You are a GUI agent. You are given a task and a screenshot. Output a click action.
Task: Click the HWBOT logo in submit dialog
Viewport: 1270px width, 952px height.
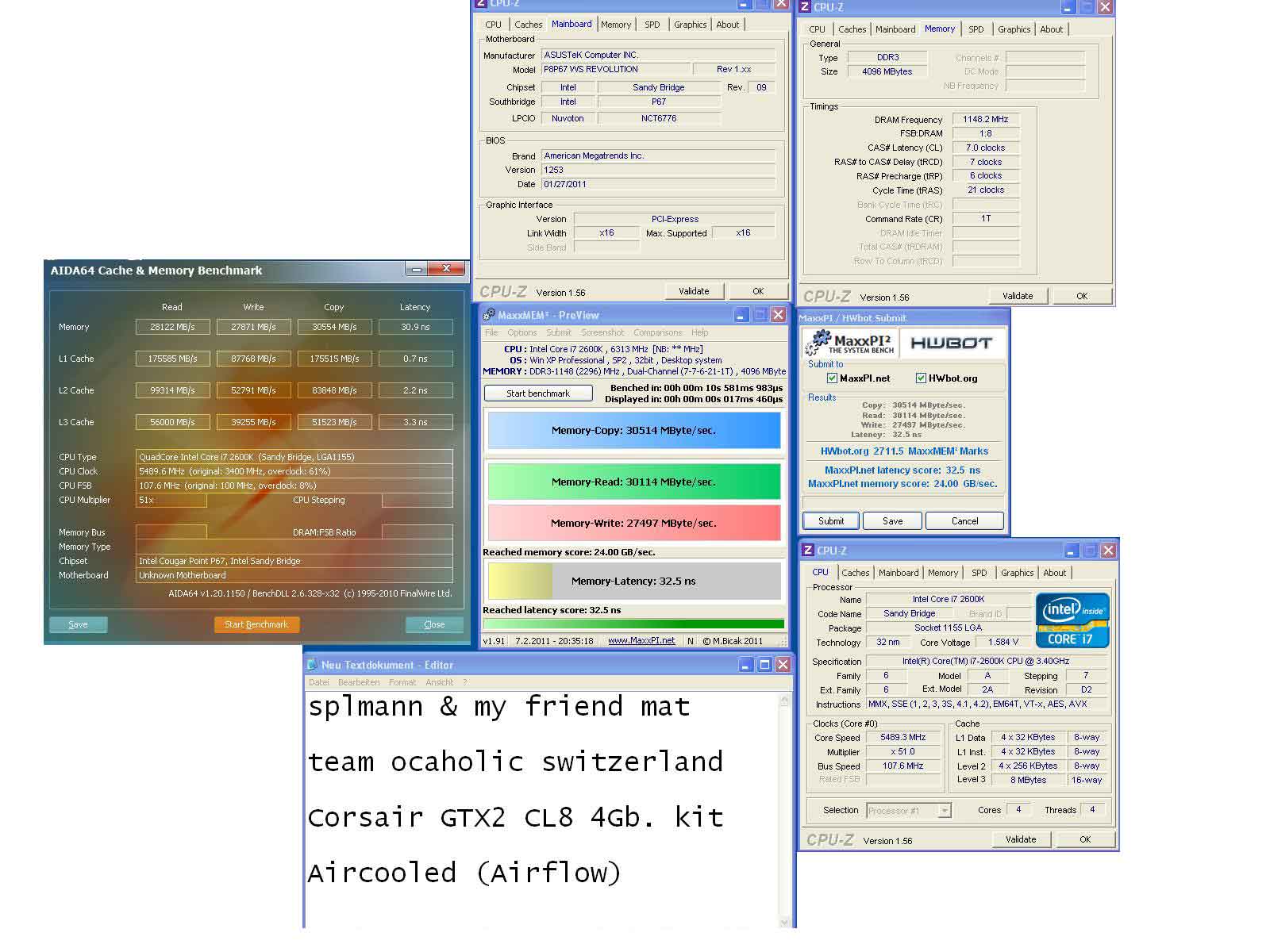(951, 343)
